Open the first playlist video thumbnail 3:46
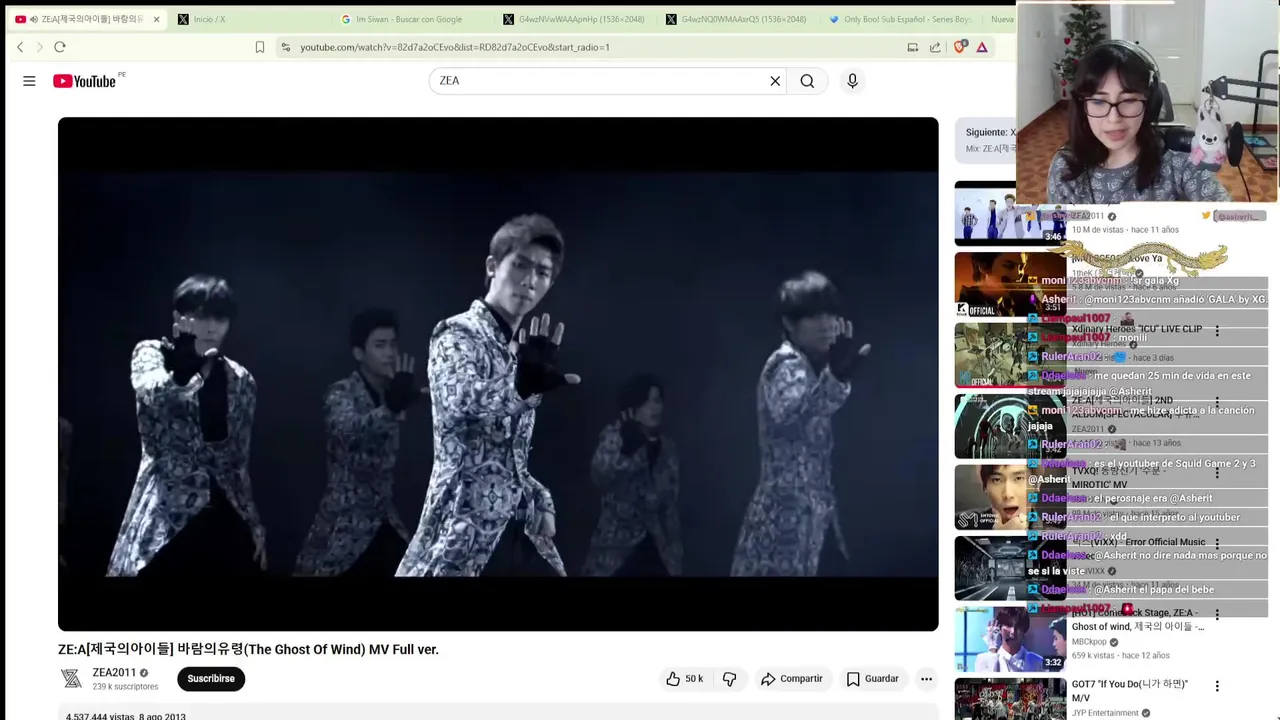1280x720 pixels. 1010,214
